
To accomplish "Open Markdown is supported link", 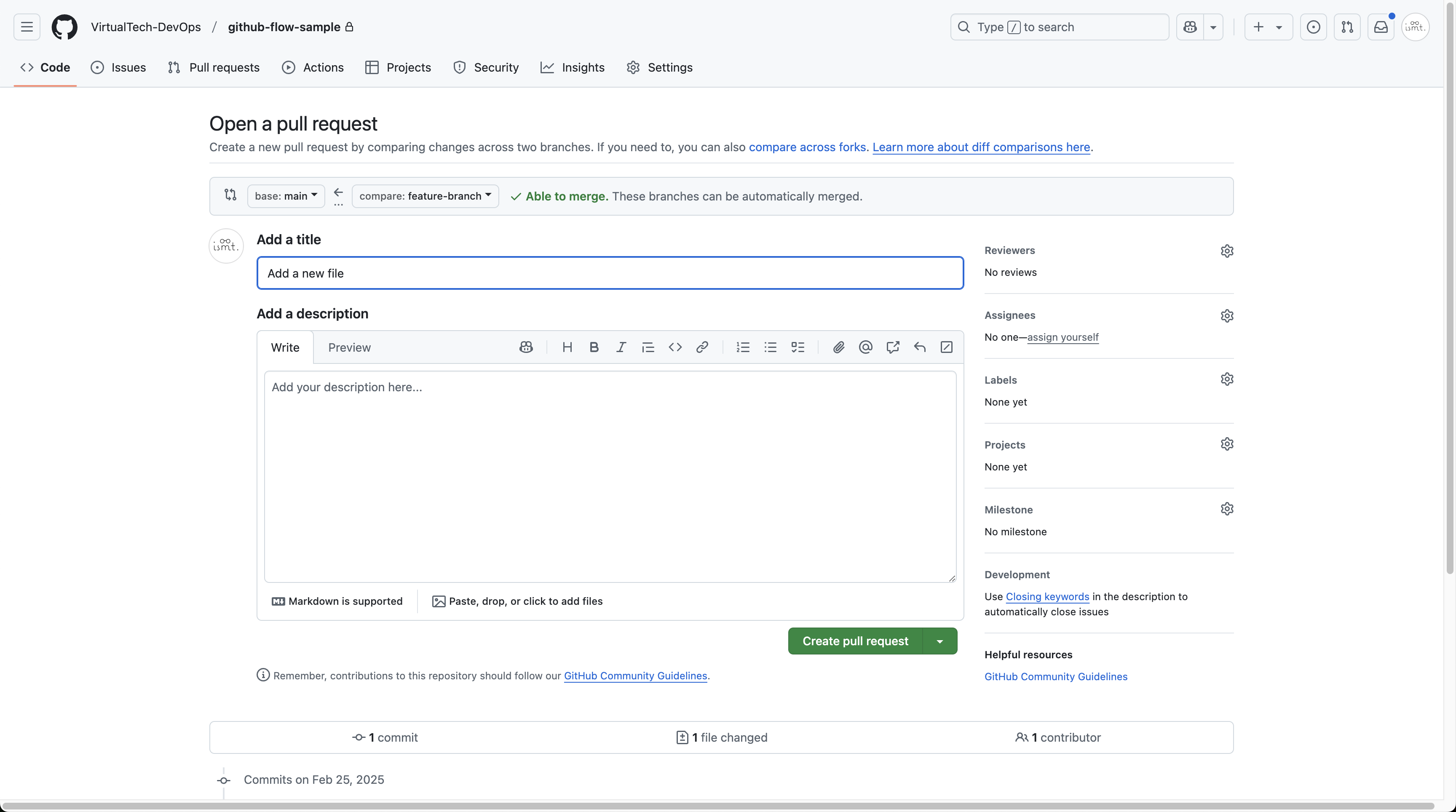I will click(x=337, y=601).
